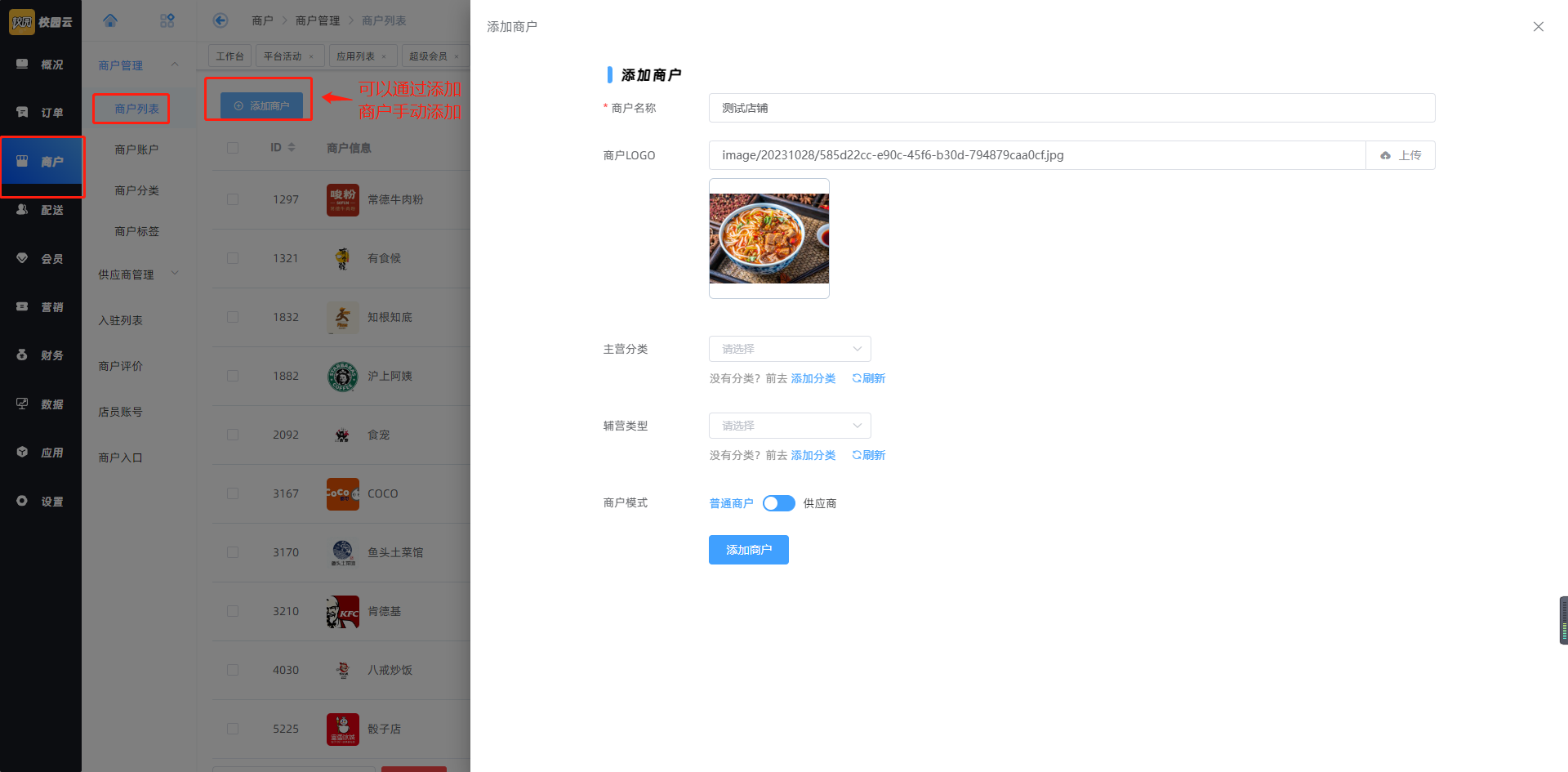This screenshot has height=772, width=1568.
Task: Open the 主营分类 dropdown
Action: 789,349
